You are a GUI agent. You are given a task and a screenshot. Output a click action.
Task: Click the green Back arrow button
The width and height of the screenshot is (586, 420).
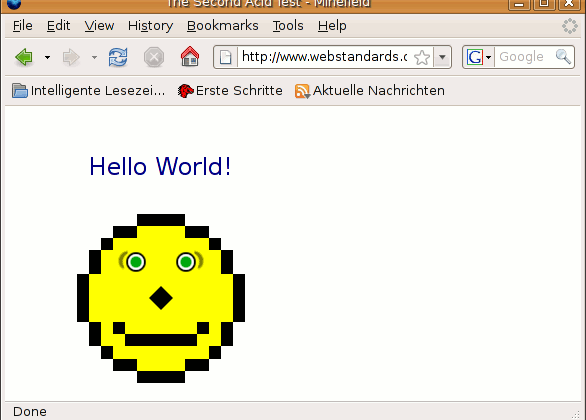[x=24, y=57]
